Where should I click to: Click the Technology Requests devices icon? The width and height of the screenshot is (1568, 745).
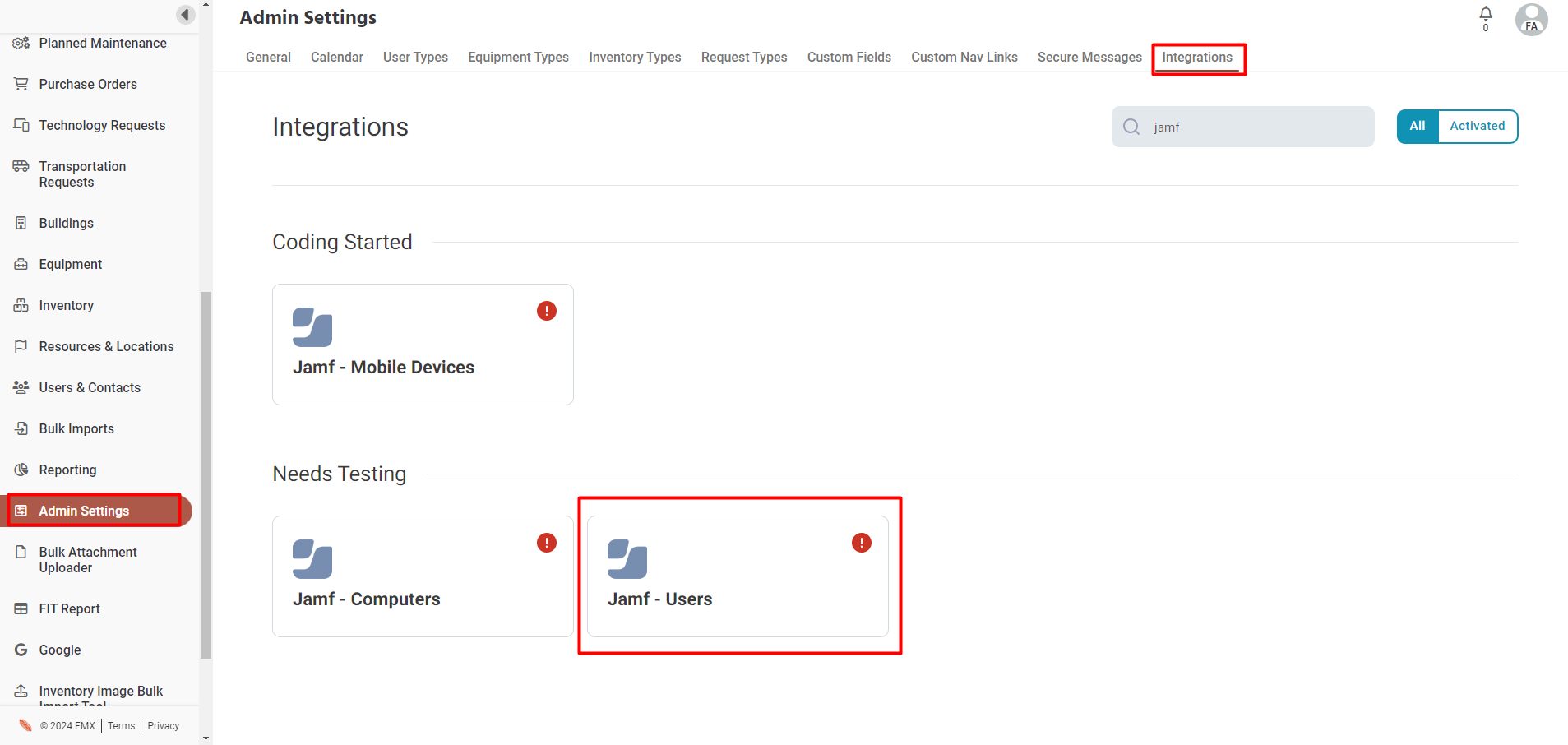tap(21, 125)
